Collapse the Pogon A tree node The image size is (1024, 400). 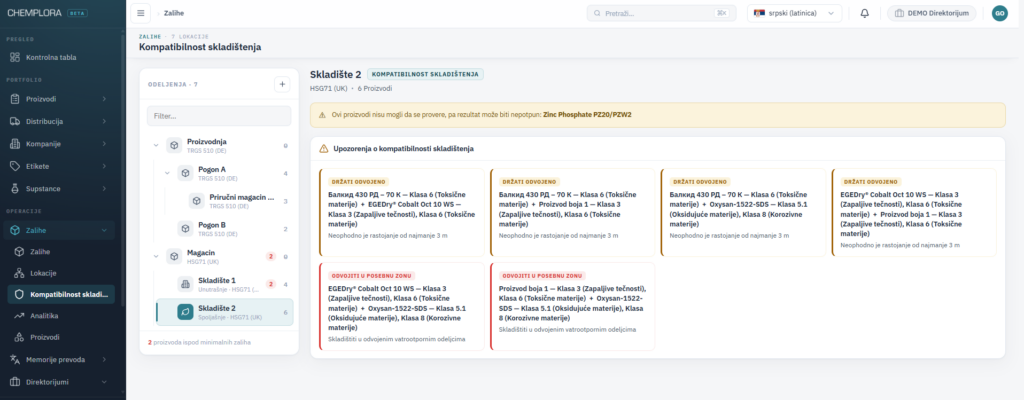click(167, 173)
